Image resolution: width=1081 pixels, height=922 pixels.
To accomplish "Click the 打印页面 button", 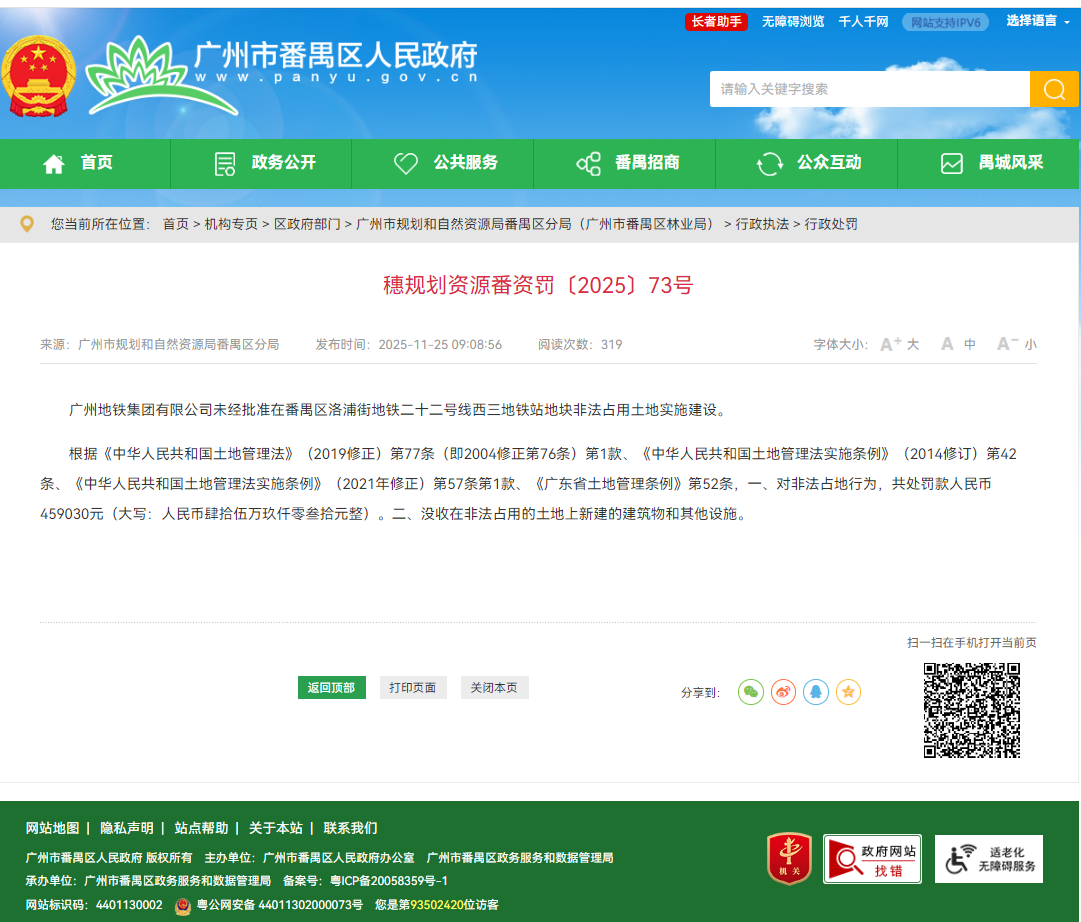I will 412,687.
